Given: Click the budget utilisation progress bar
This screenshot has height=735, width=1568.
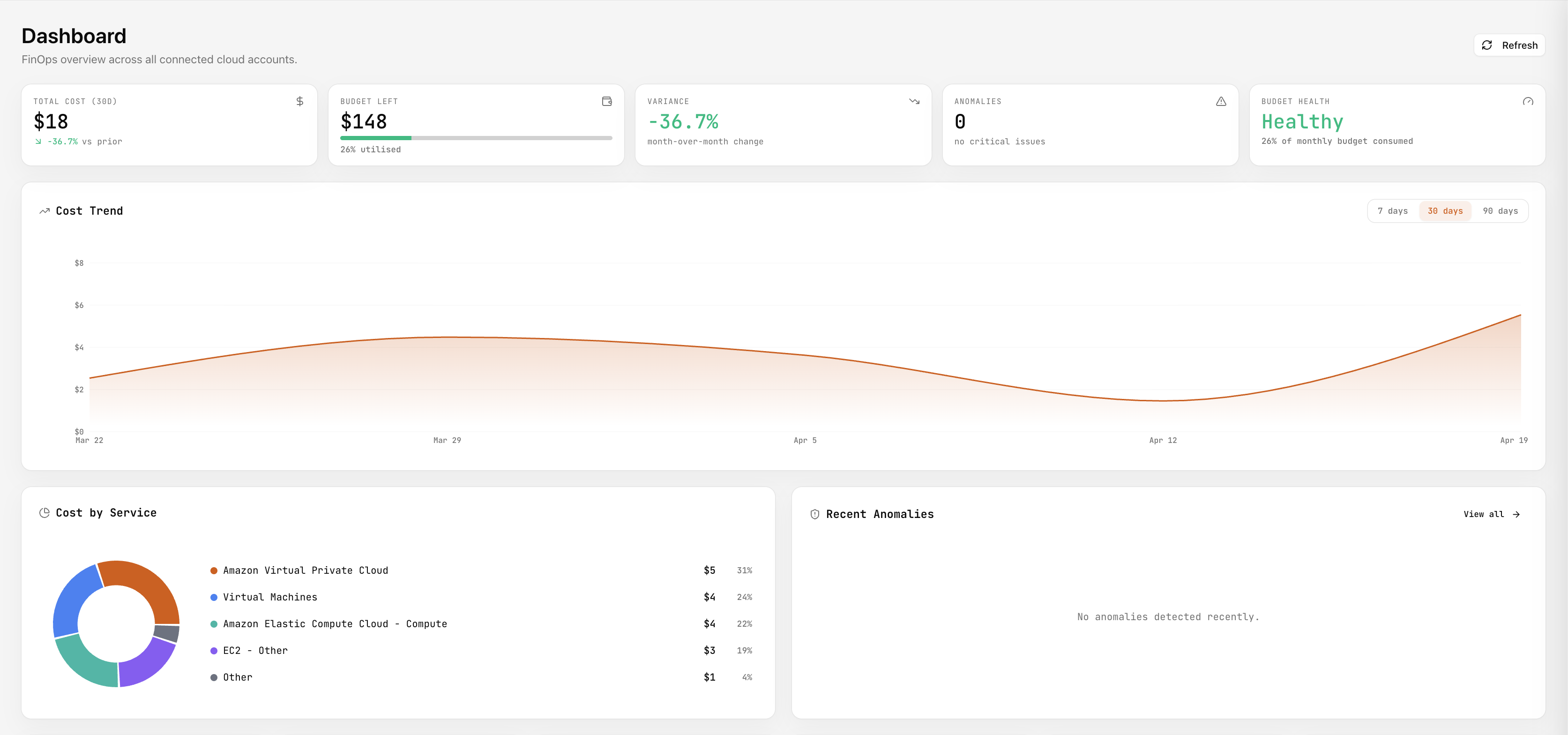Looking at the screenshot, I should [x=476, y=138].
